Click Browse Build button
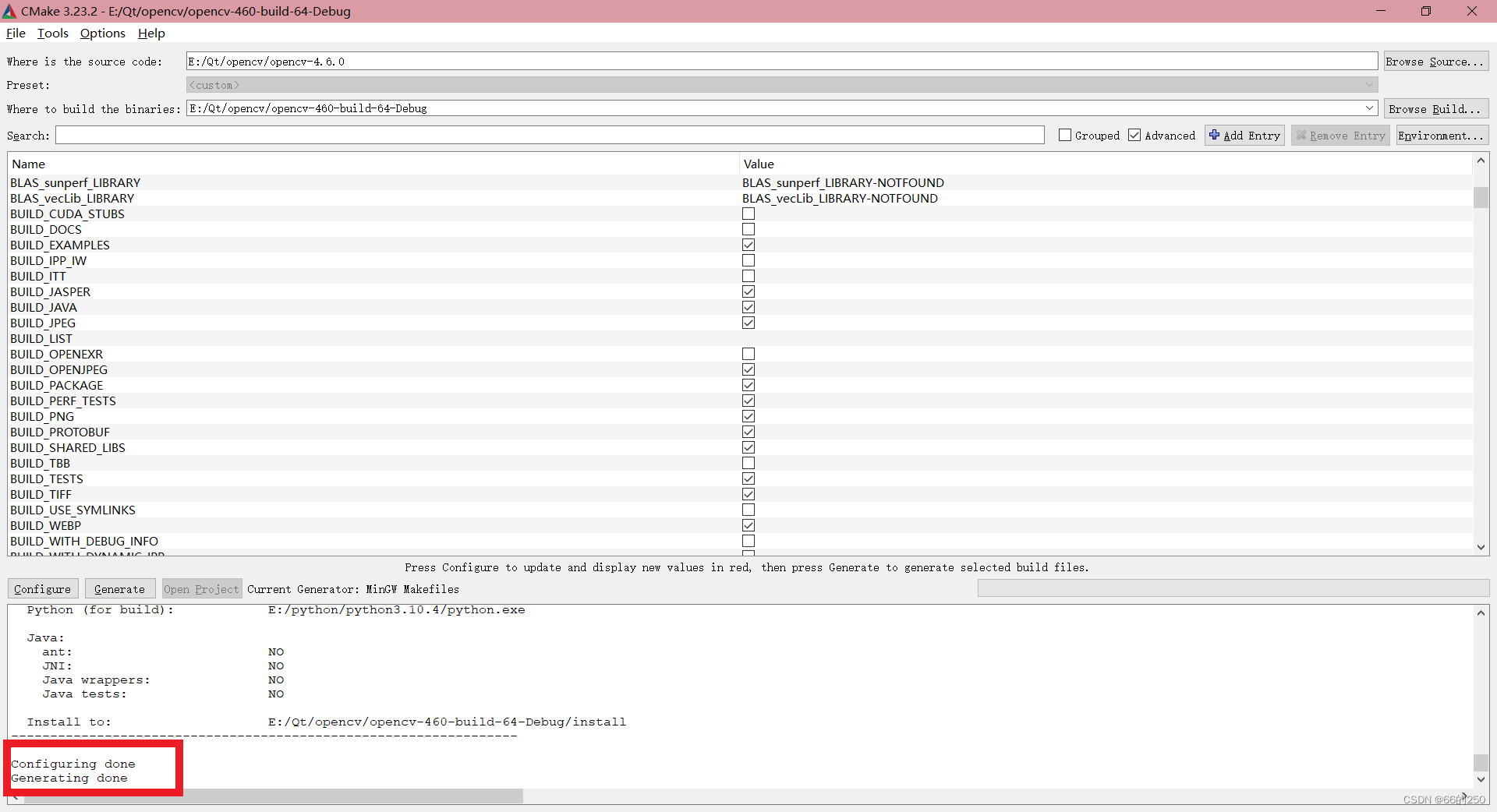The height and width of the screenshot is (812, 1497). click(x=1435, y=109)
